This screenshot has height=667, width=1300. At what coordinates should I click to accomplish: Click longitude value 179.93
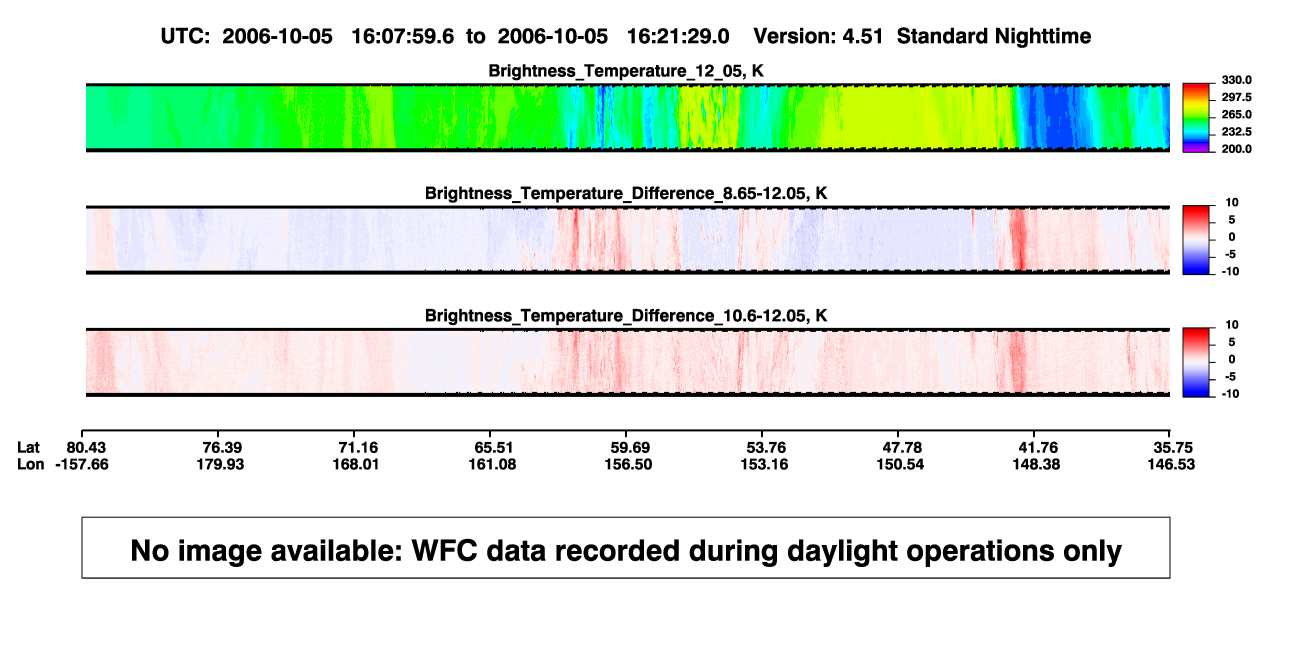(222, 464)
